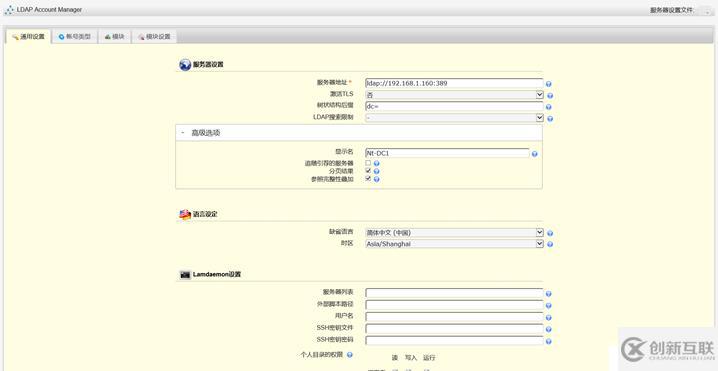718x371 pixels.
Task: Open help for the LDAP搜索限制 setting
Action: point(550,119)
